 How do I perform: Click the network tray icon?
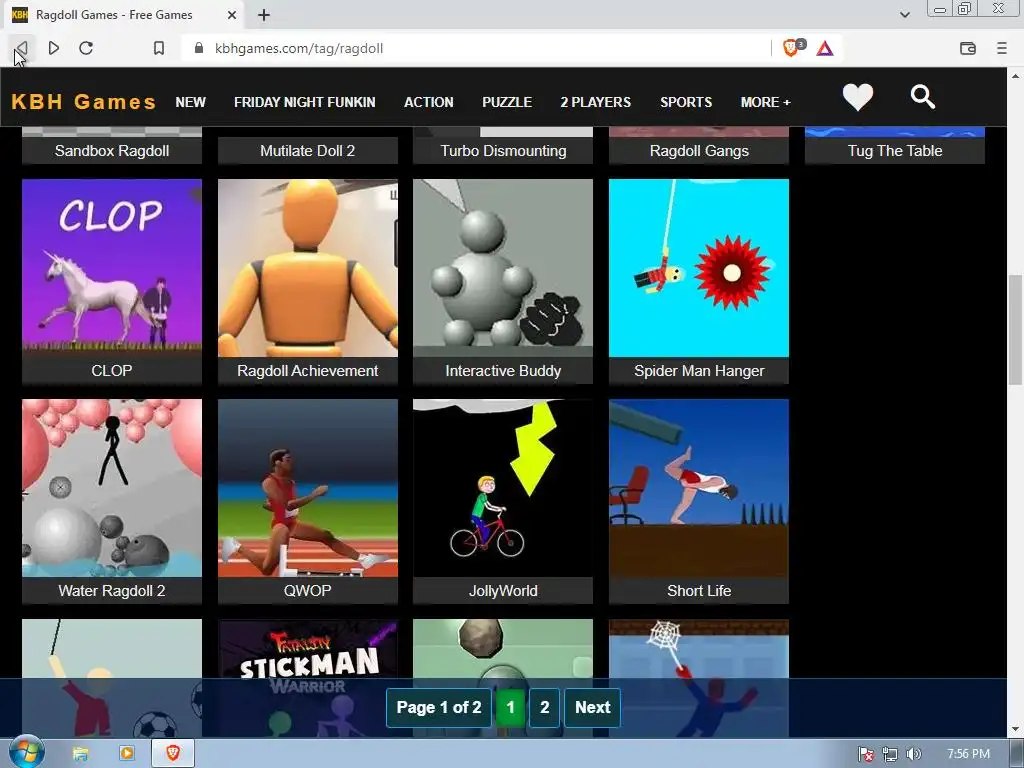889,754
